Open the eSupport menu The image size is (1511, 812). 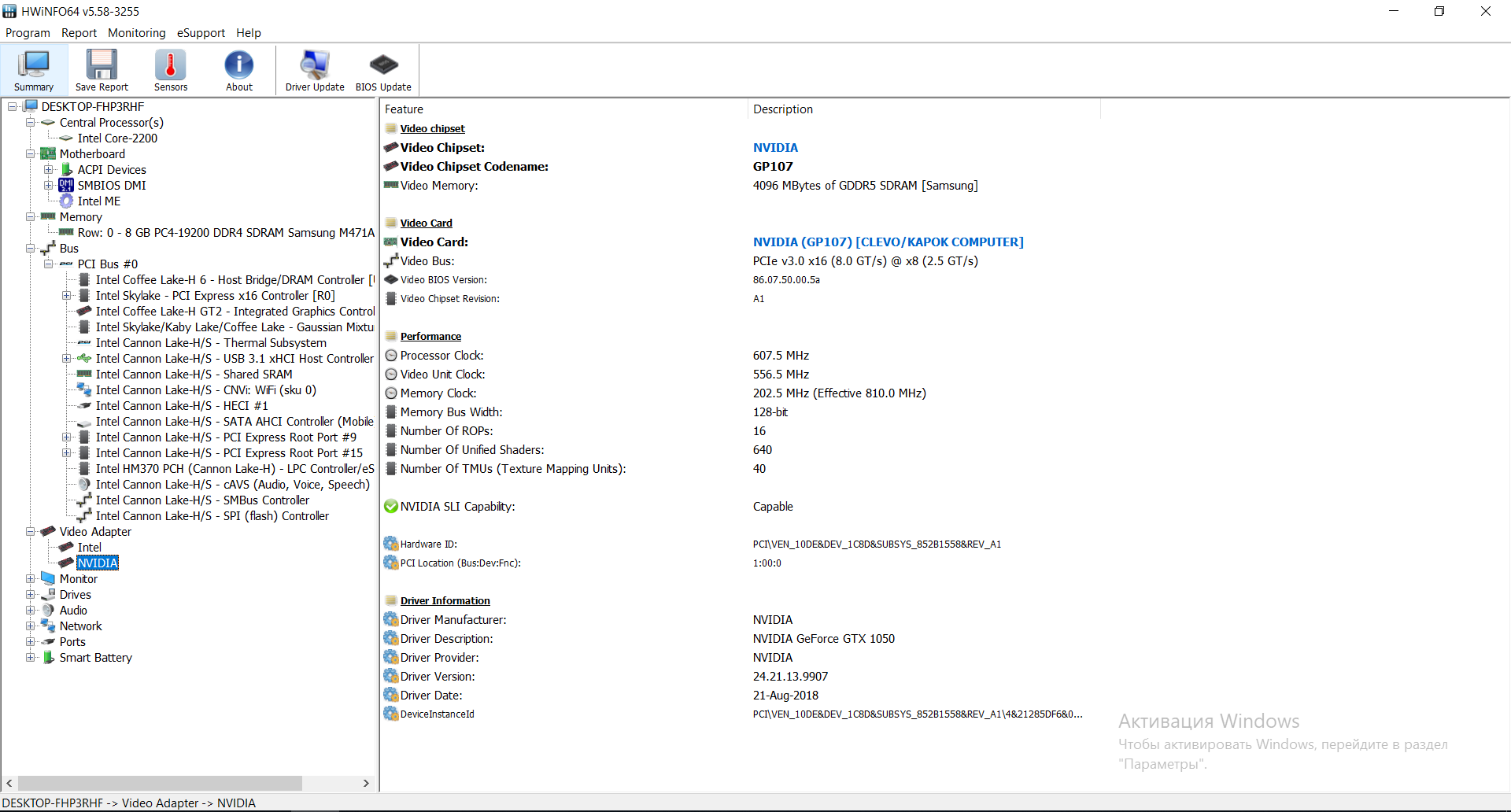pos(201,33)
